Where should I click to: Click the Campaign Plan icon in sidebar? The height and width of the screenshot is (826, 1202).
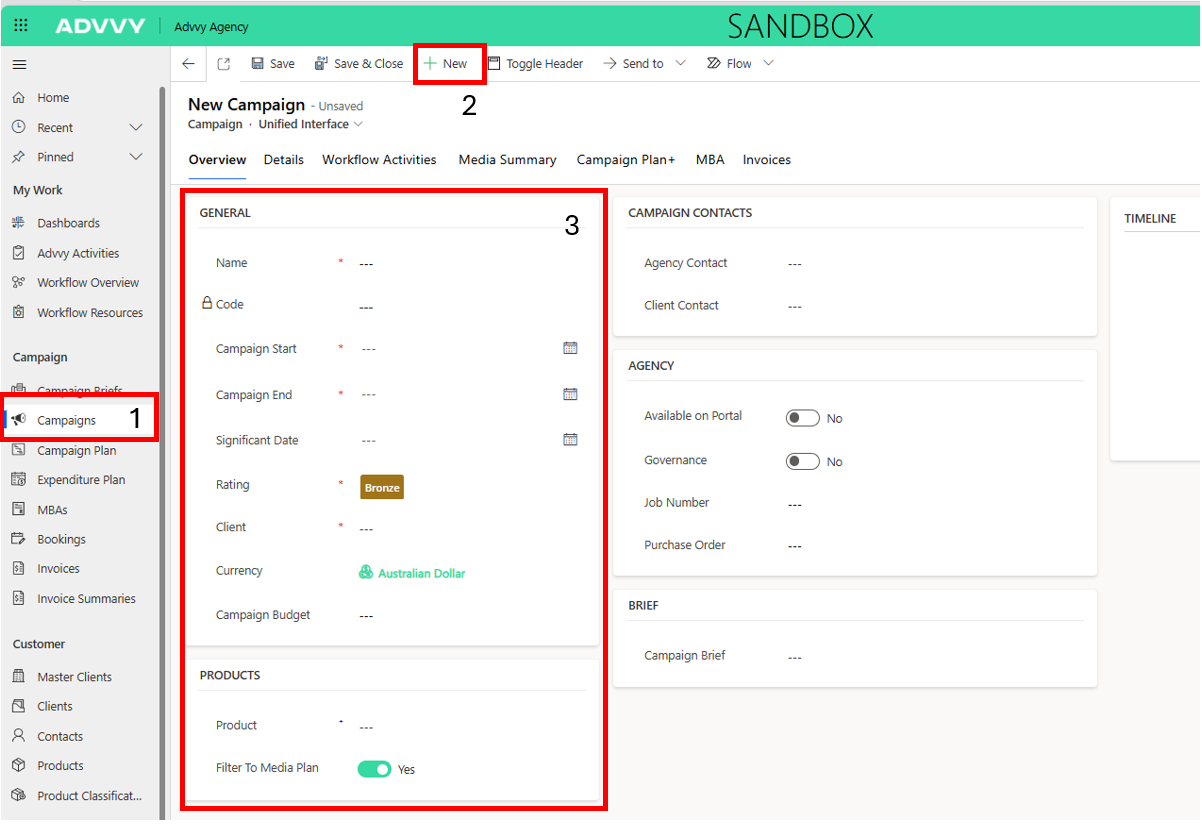(18, 450)
